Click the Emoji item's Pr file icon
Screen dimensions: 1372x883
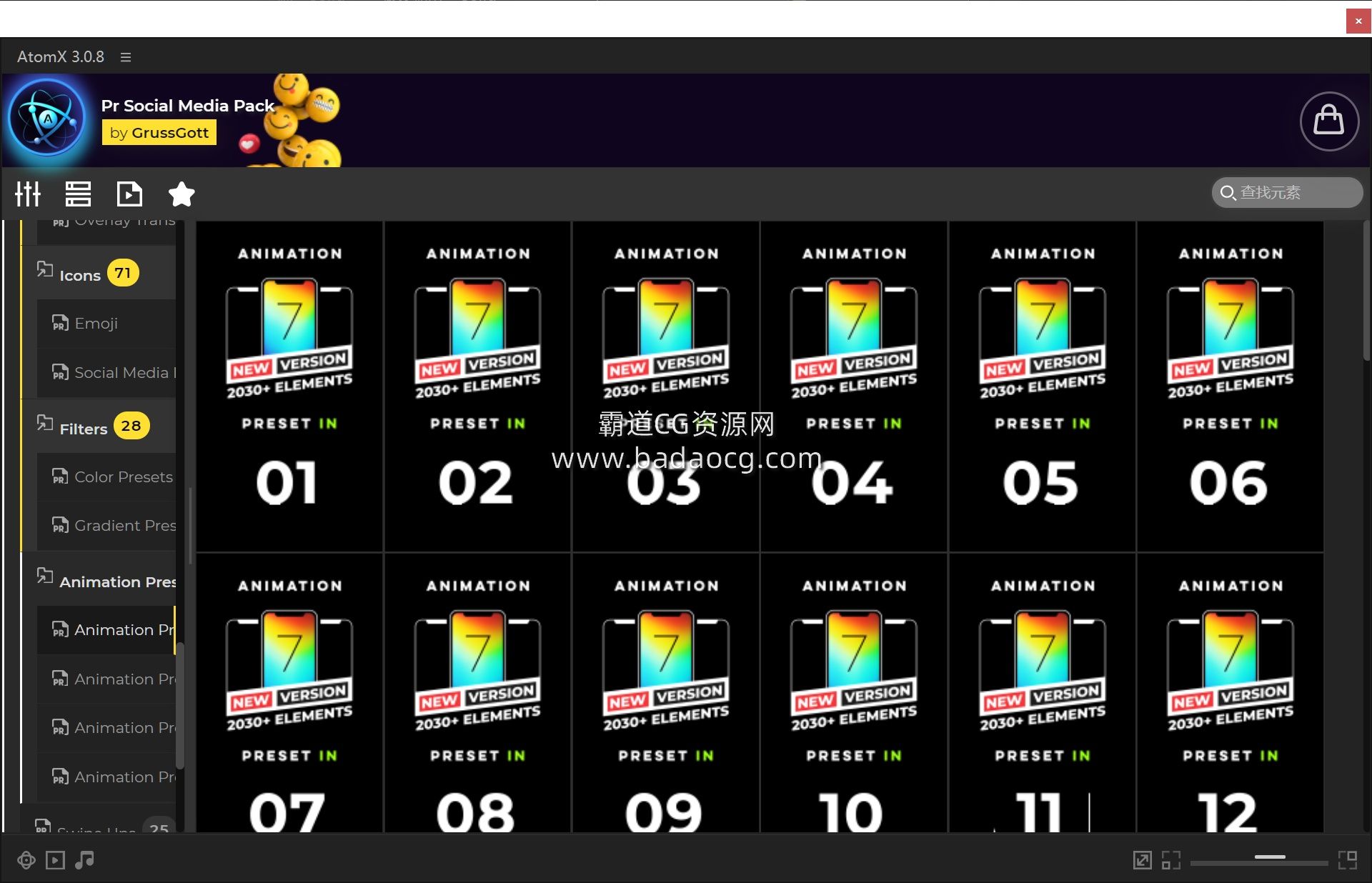(x=60, y=323)
